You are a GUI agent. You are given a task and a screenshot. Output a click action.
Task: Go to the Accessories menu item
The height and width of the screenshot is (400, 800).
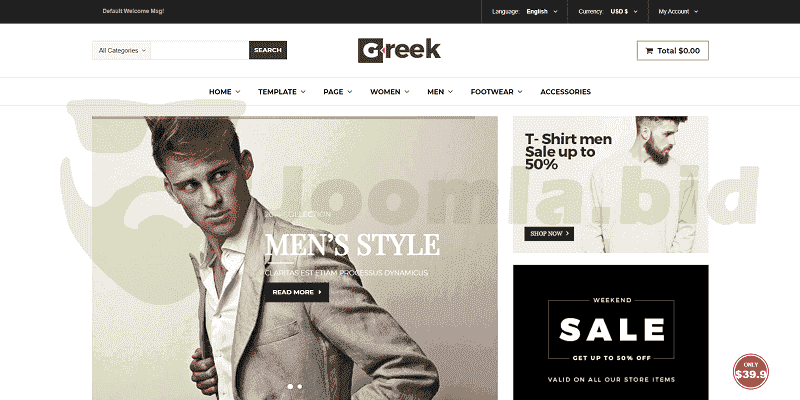pos(565,92)
